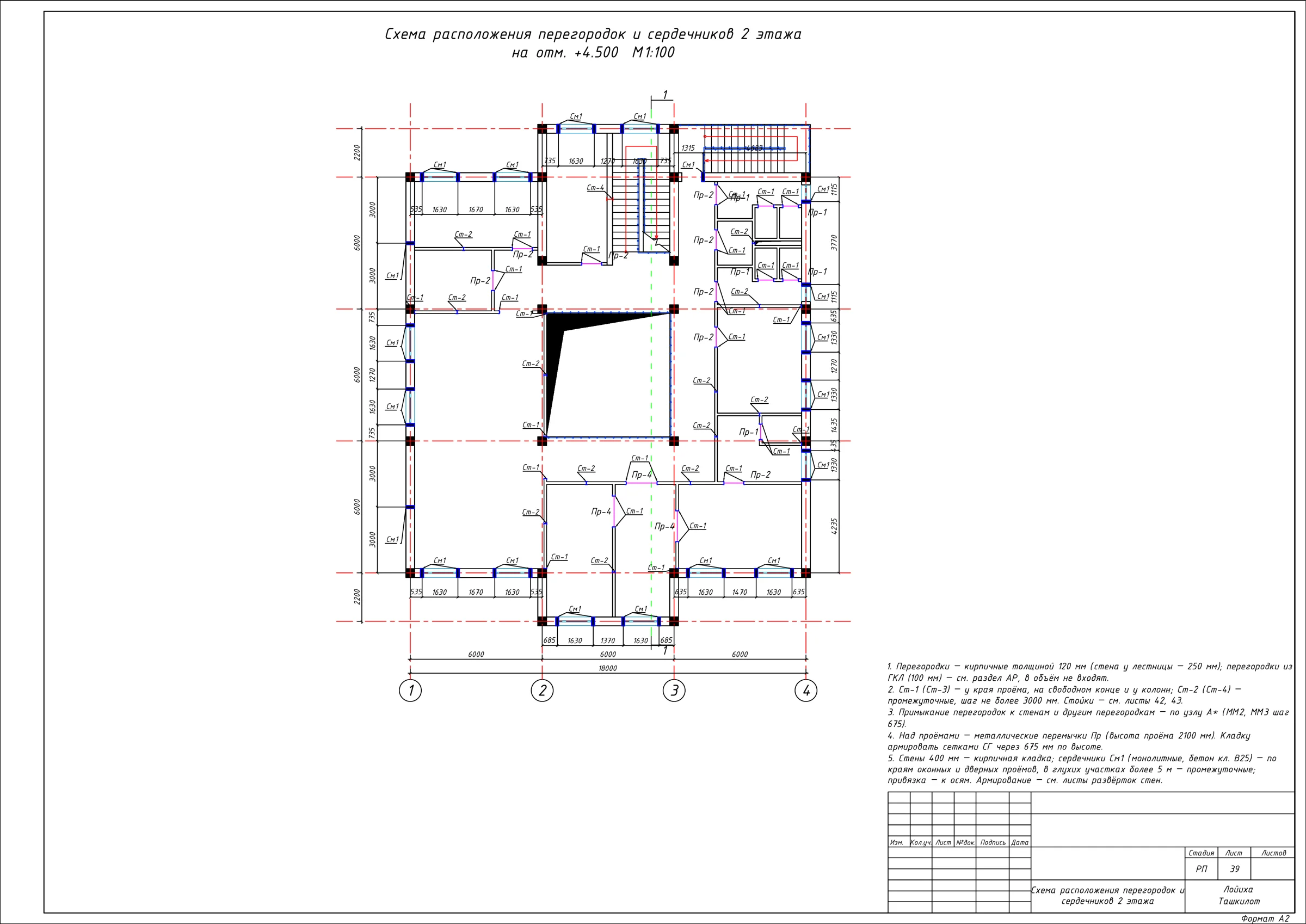Click note 5 starting 'Стены 400 мм'
The width and height of the screenshot is (1306, 924).
(1082, 769)
